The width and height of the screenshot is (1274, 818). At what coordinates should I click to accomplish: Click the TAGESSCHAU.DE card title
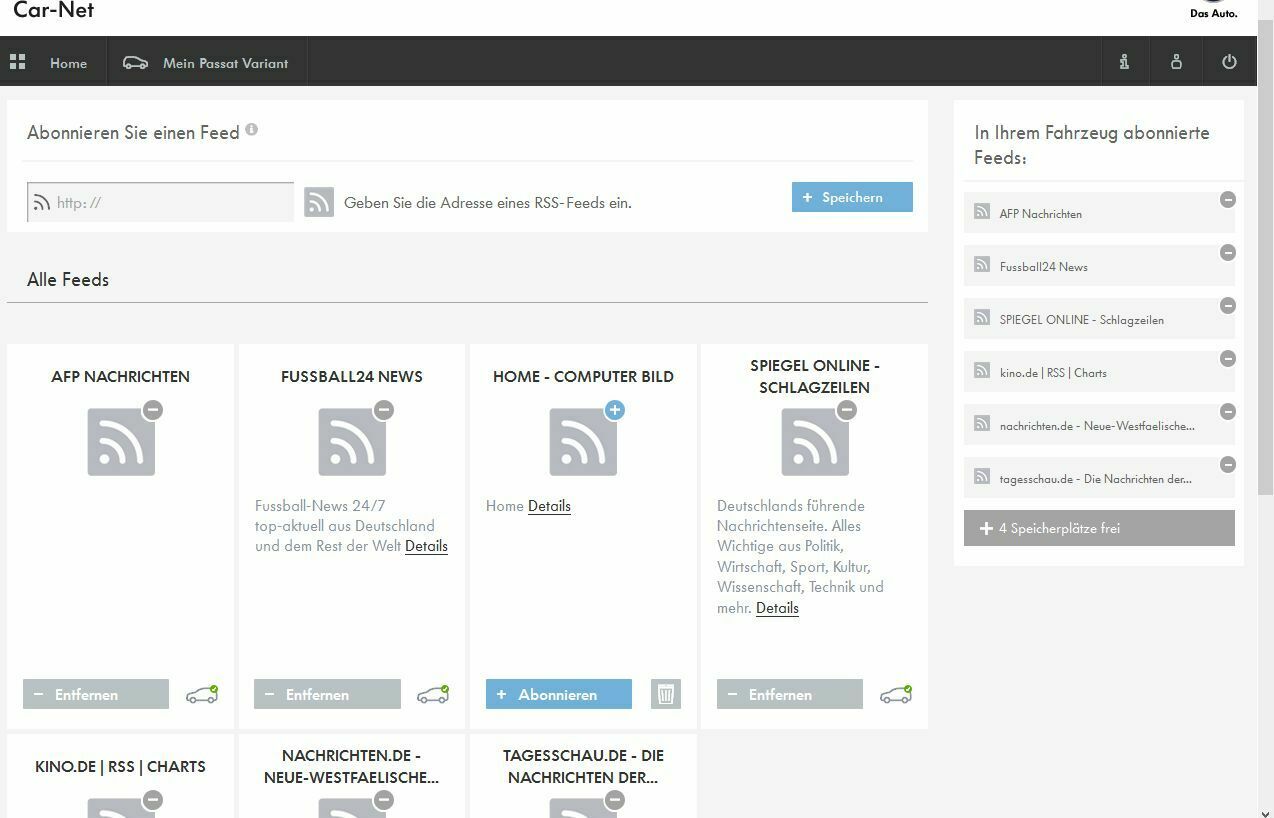click(x=583, y=766)
